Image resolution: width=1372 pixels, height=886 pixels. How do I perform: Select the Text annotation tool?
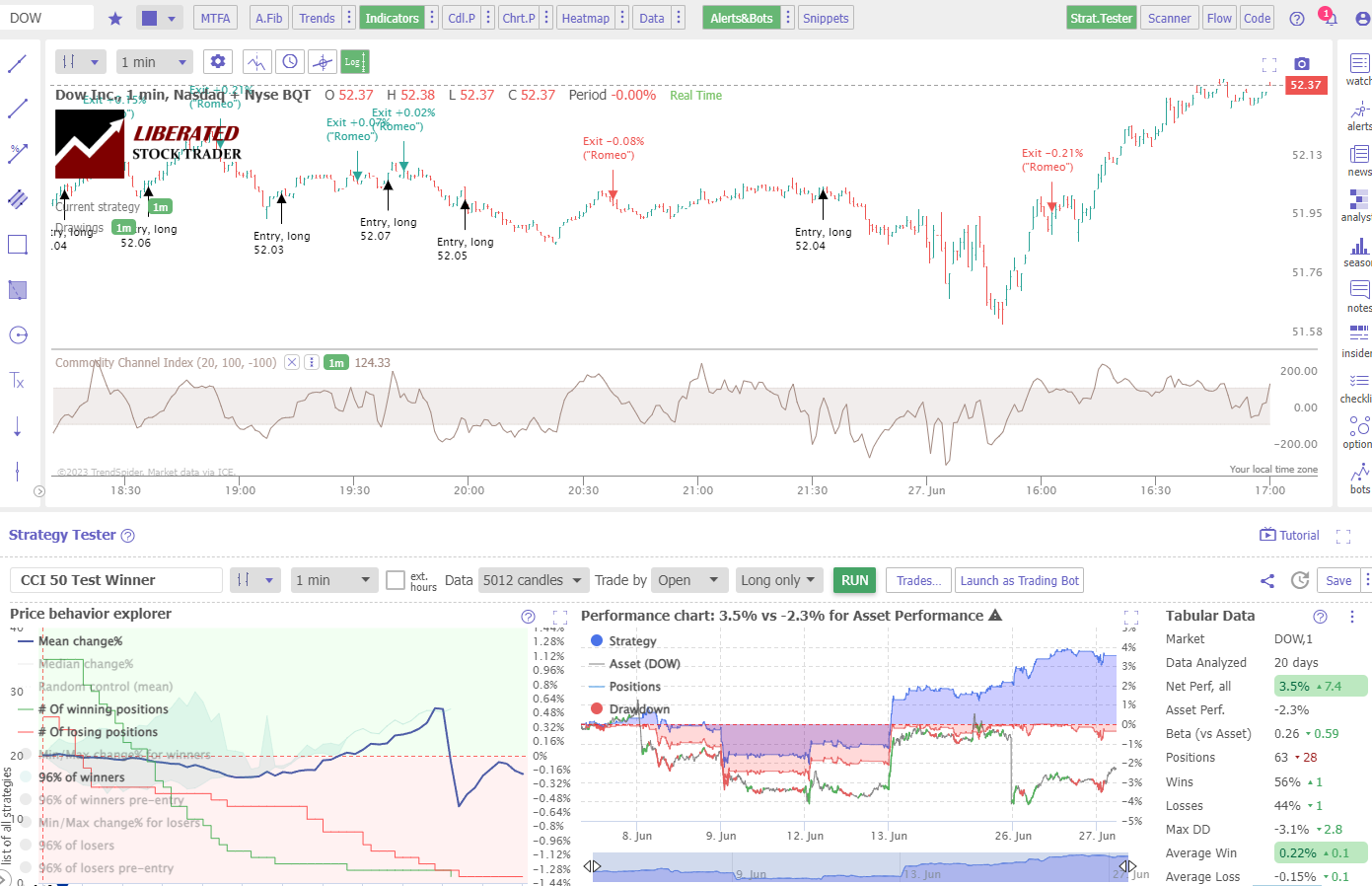coord(18,381)
